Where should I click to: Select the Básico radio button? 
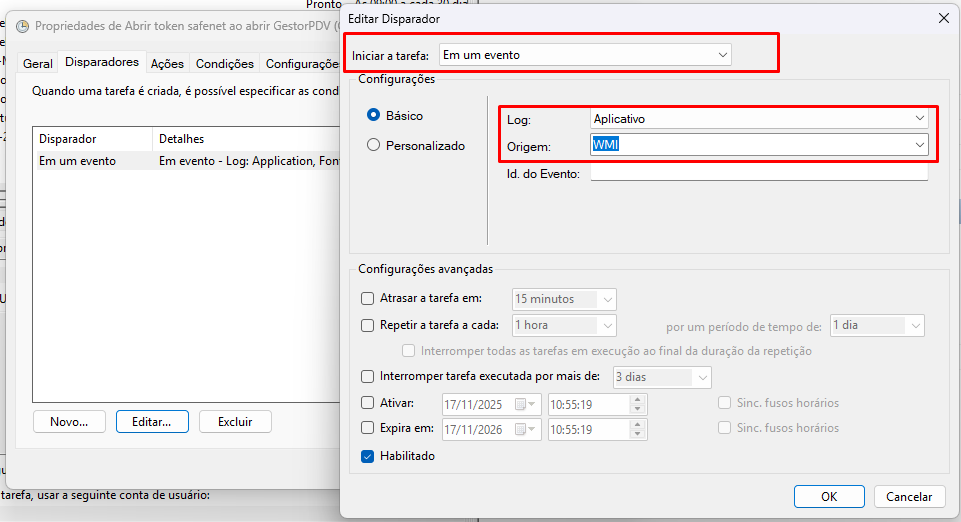click(x=375, y=116)
